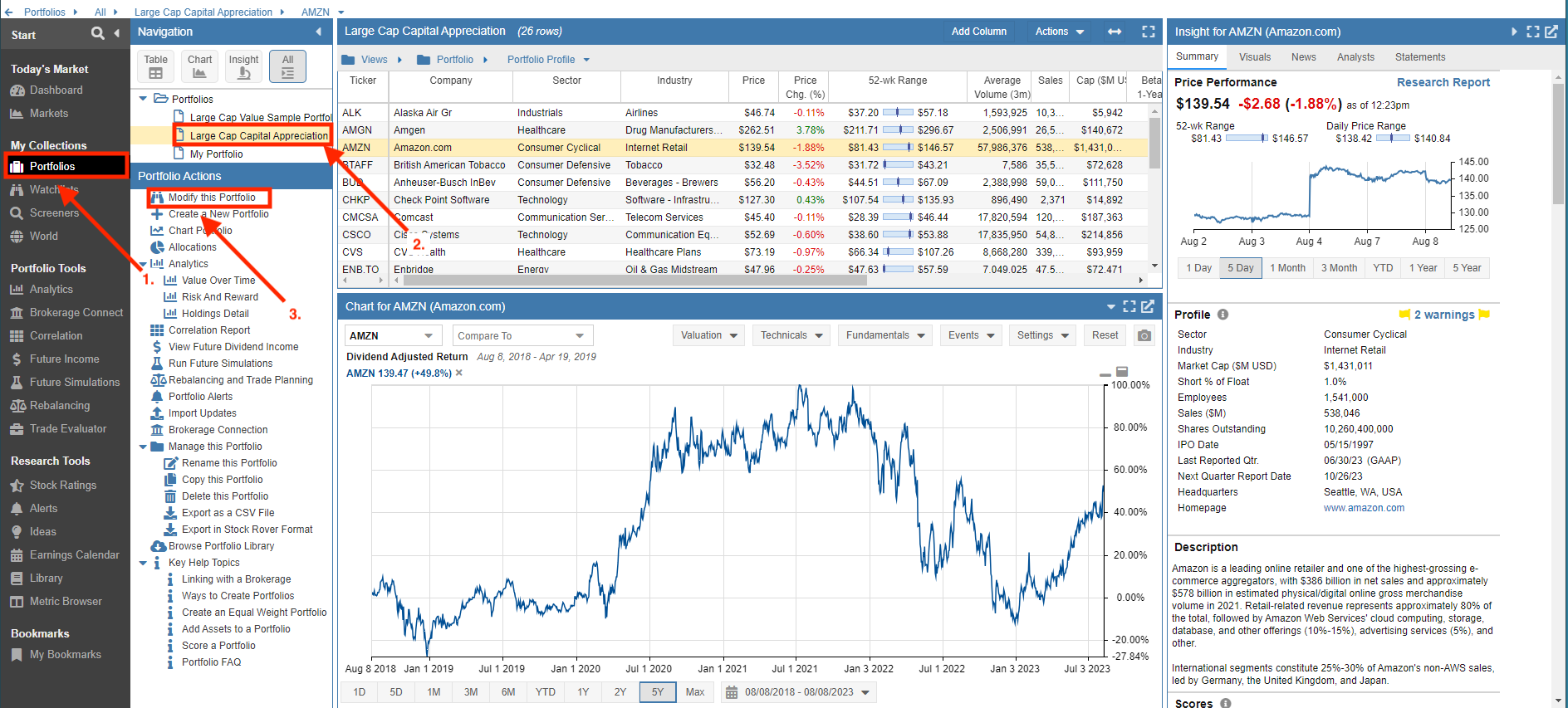Switch layout to All view
The height and width of the screenshot is (708, 1568).
tap(287, 66)
